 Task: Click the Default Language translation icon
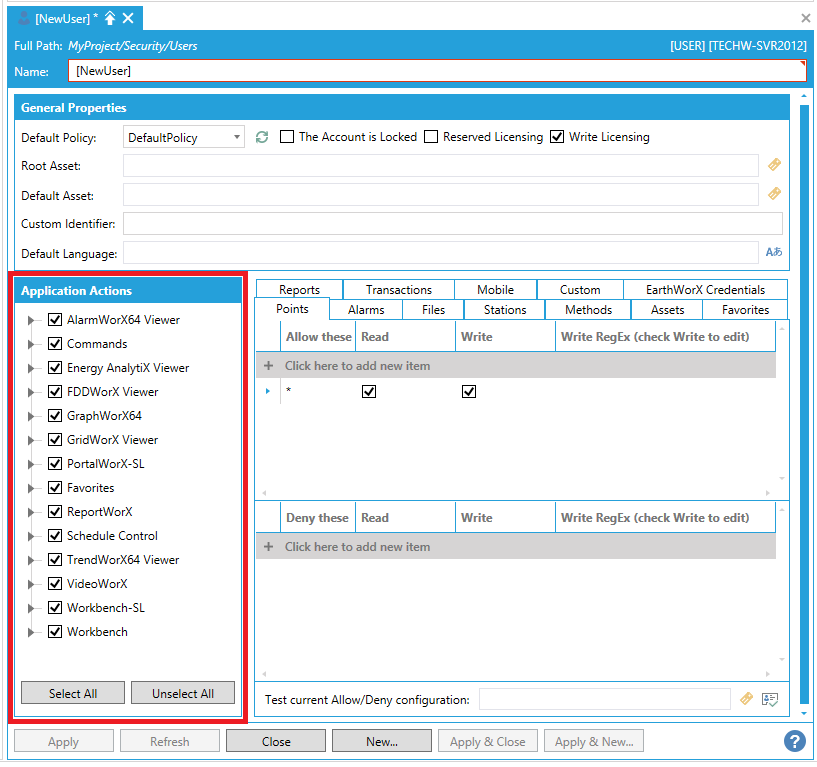click(774, 253)
